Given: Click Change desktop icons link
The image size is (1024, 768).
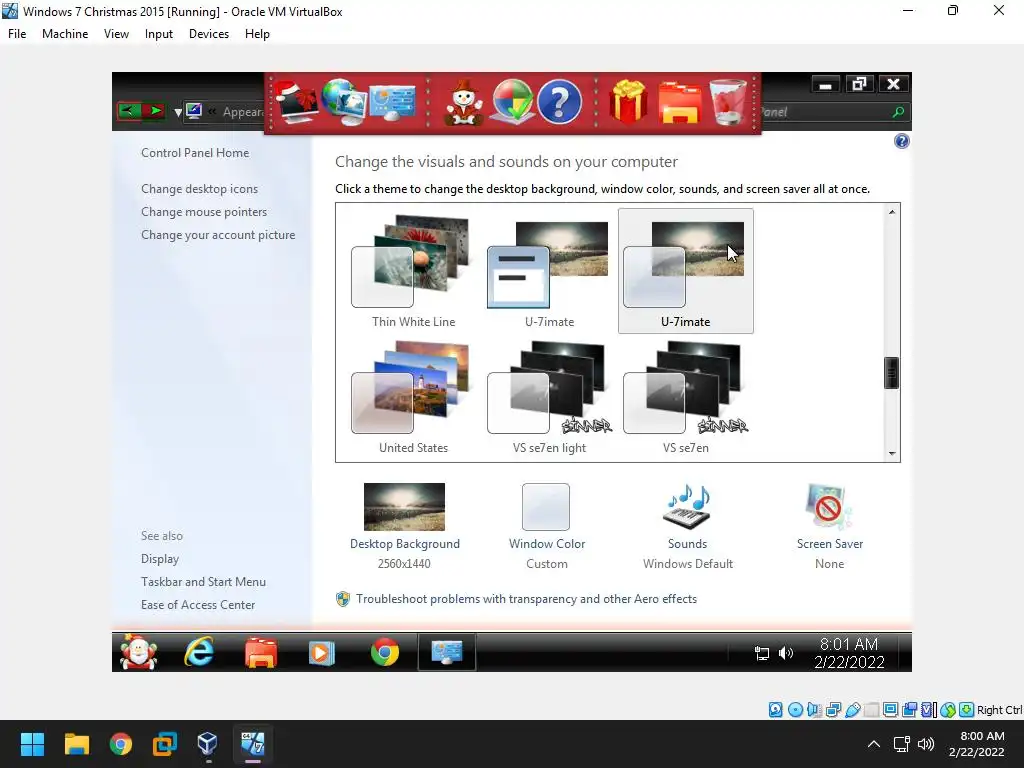Looking at the screenshot, I should tap(199, 189).
